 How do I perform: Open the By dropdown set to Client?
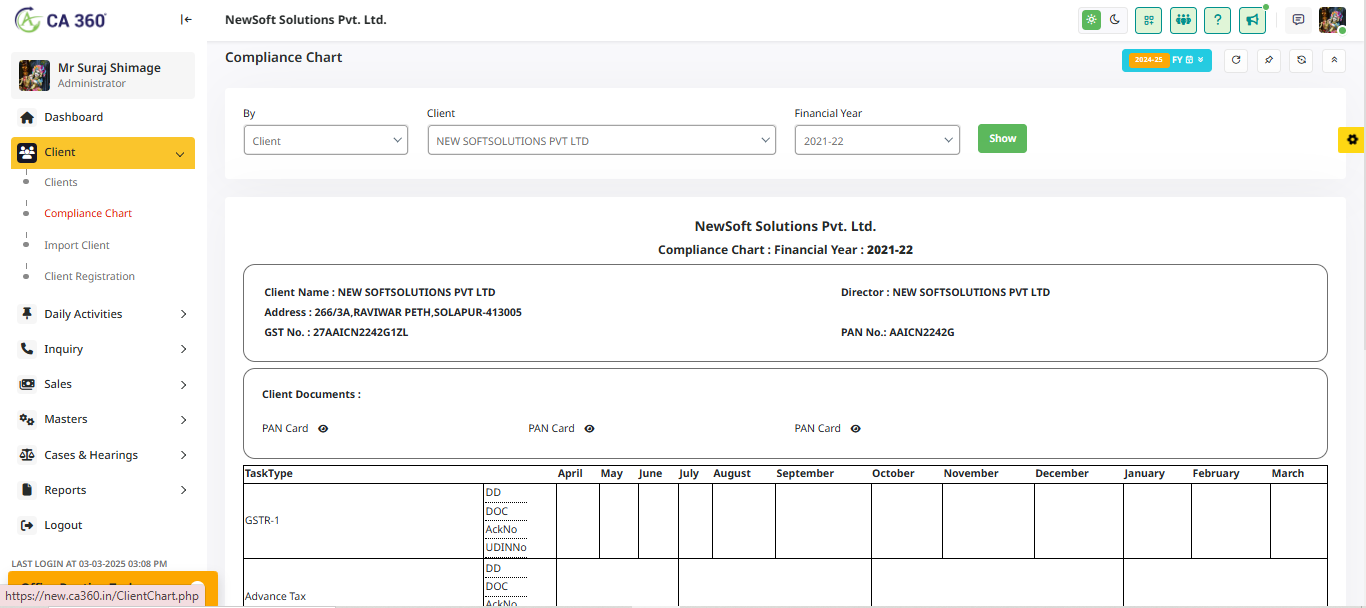tap(326, 140)
